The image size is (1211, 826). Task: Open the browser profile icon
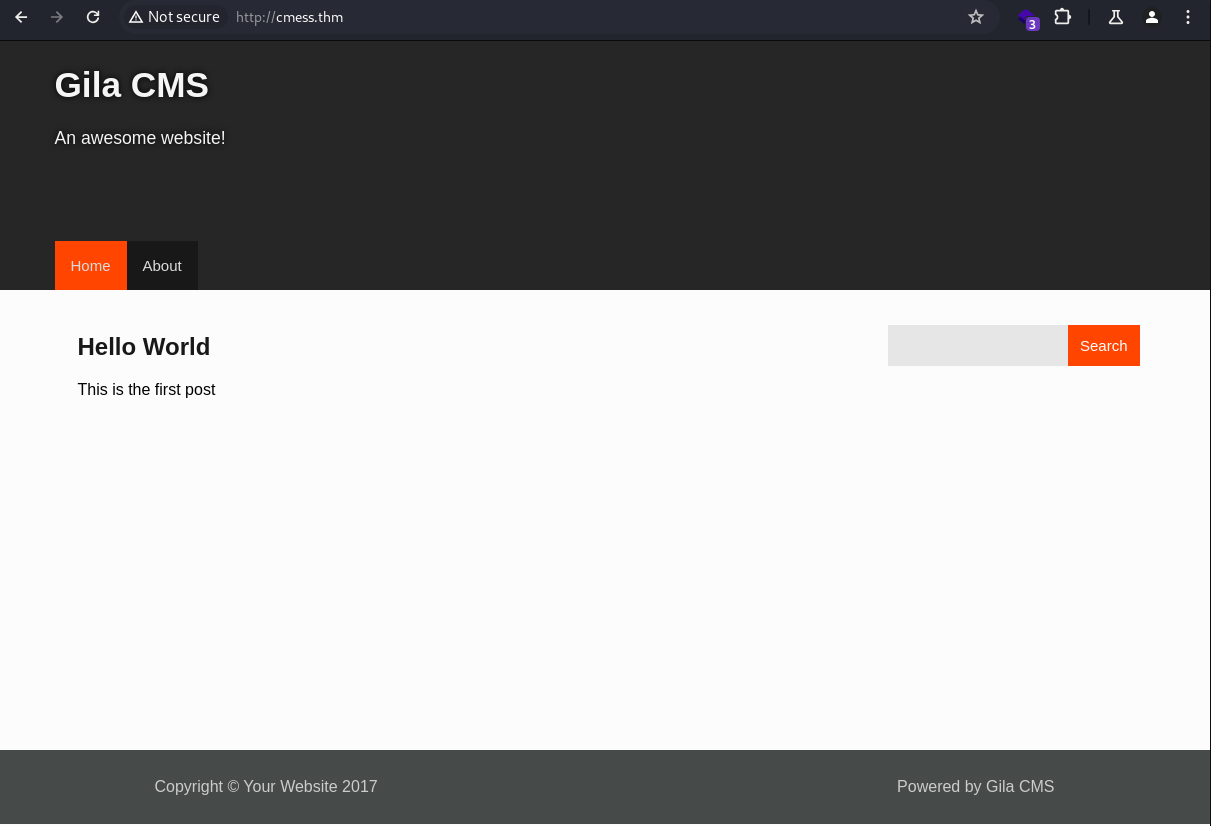[1152, 17]
